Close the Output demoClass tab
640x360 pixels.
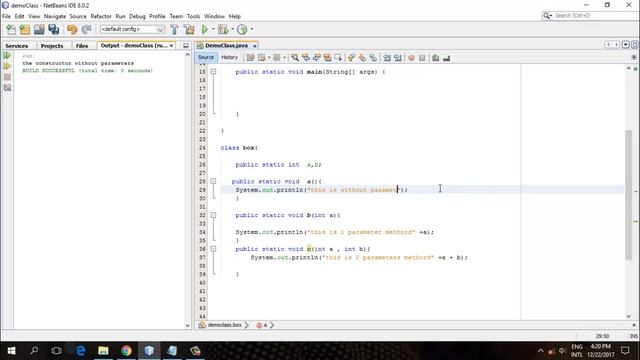coord(171,46)
